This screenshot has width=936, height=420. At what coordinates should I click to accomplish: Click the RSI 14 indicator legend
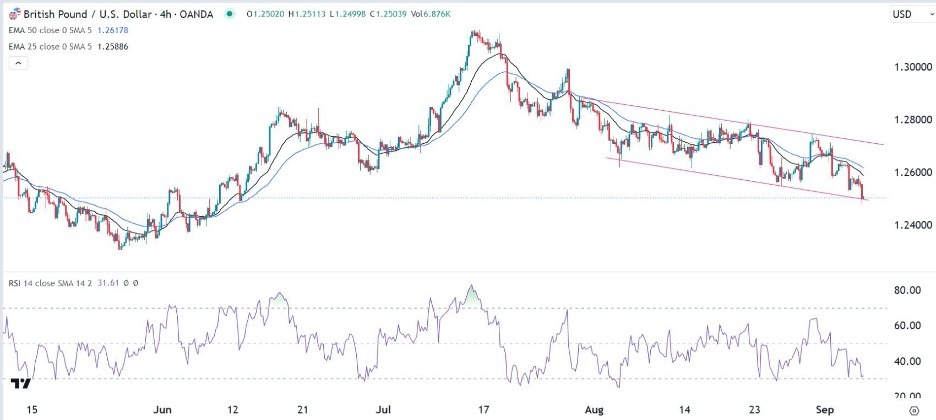tap(52, 285)
